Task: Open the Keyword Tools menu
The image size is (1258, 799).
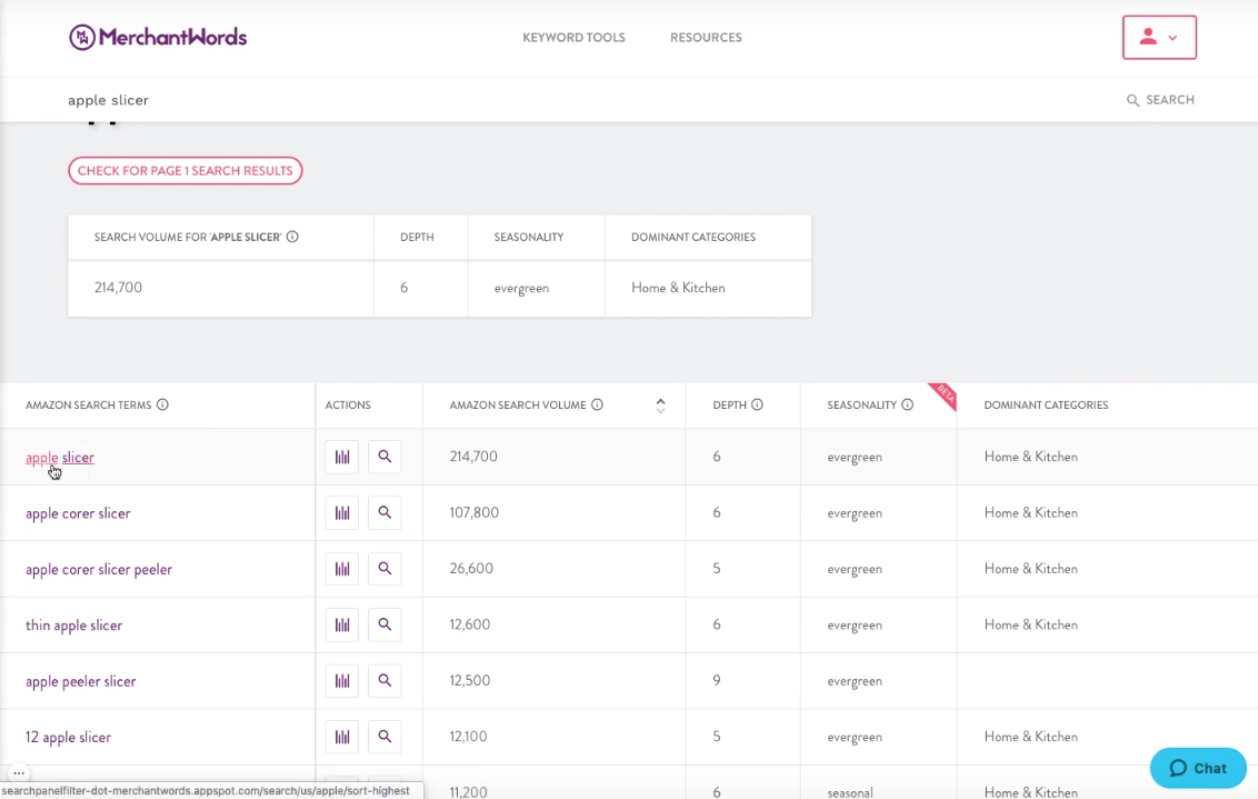Action: point(574,38)
